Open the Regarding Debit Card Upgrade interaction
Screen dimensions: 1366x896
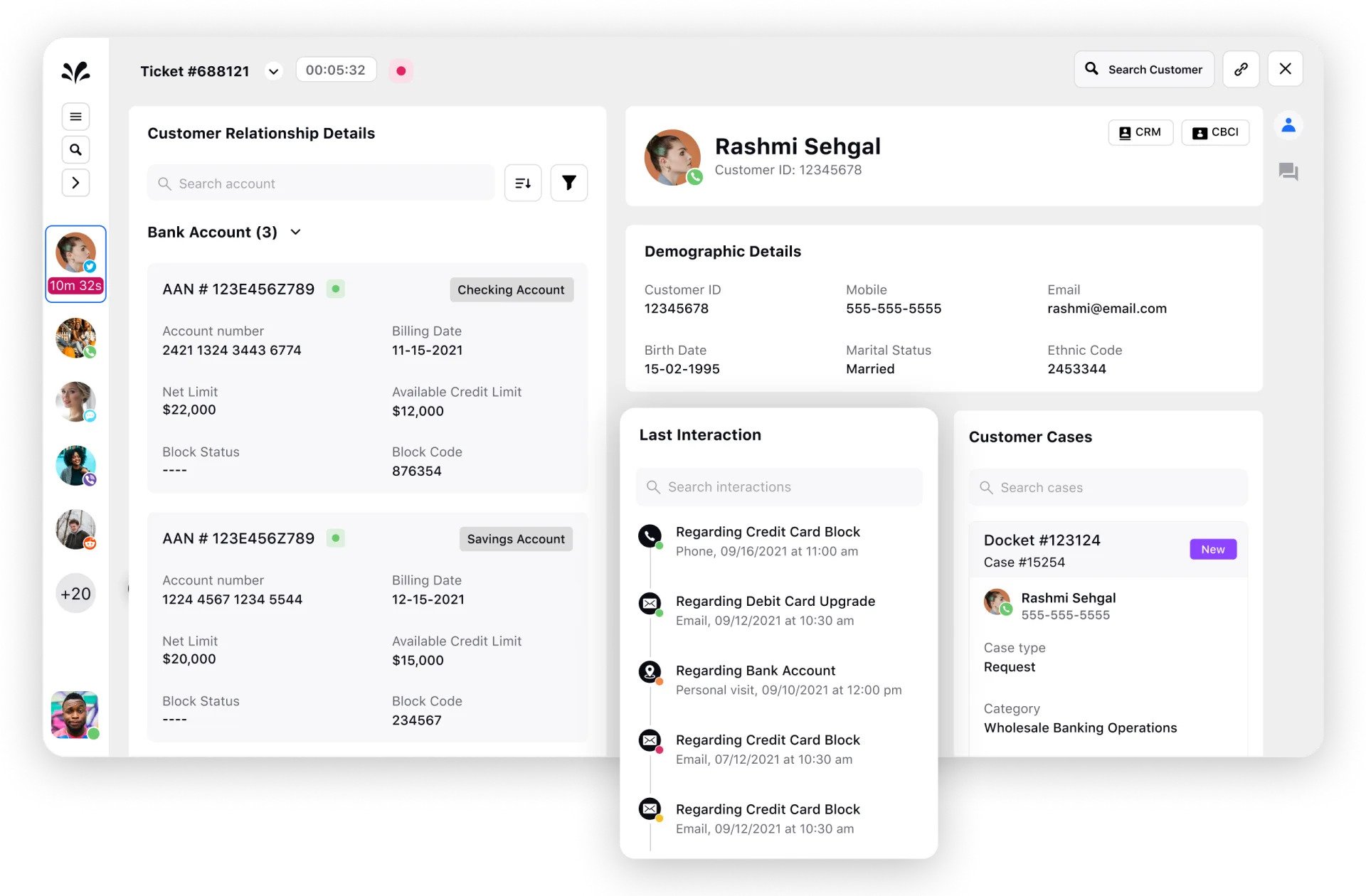(775, 602)
